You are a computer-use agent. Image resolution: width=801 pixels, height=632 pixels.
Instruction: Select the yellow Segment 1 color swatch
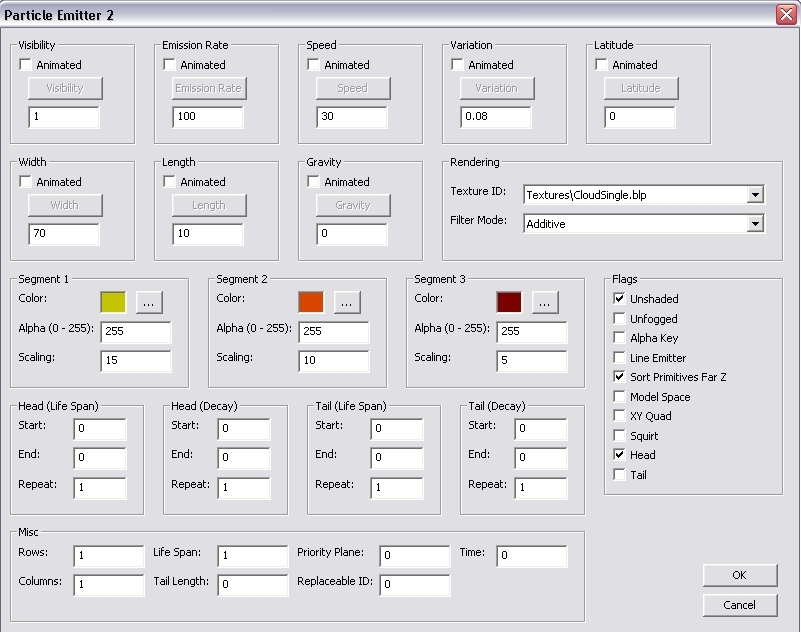113,302
